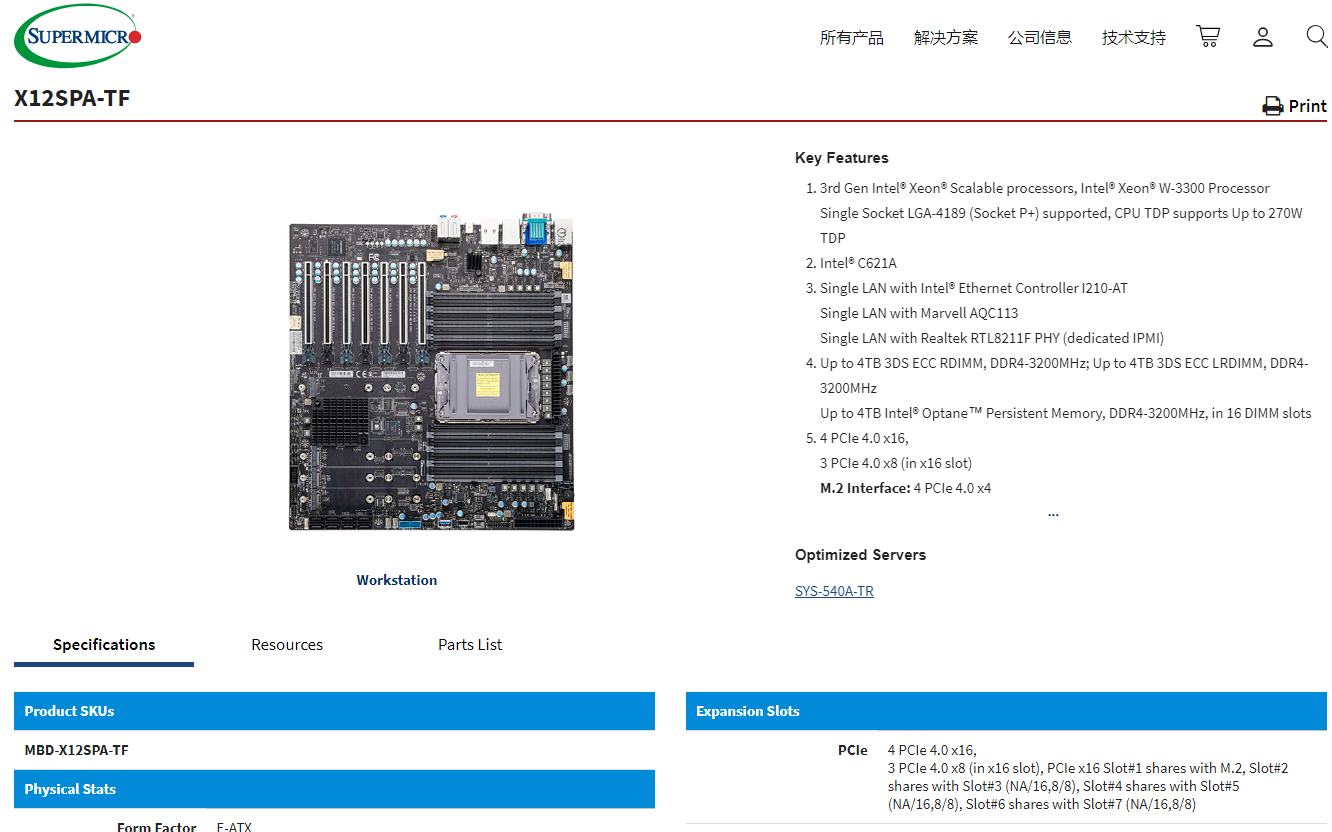This screenshot has width=1332, height=832.
Task: Open the 所有产品 menu
Action: coord(851,38)
